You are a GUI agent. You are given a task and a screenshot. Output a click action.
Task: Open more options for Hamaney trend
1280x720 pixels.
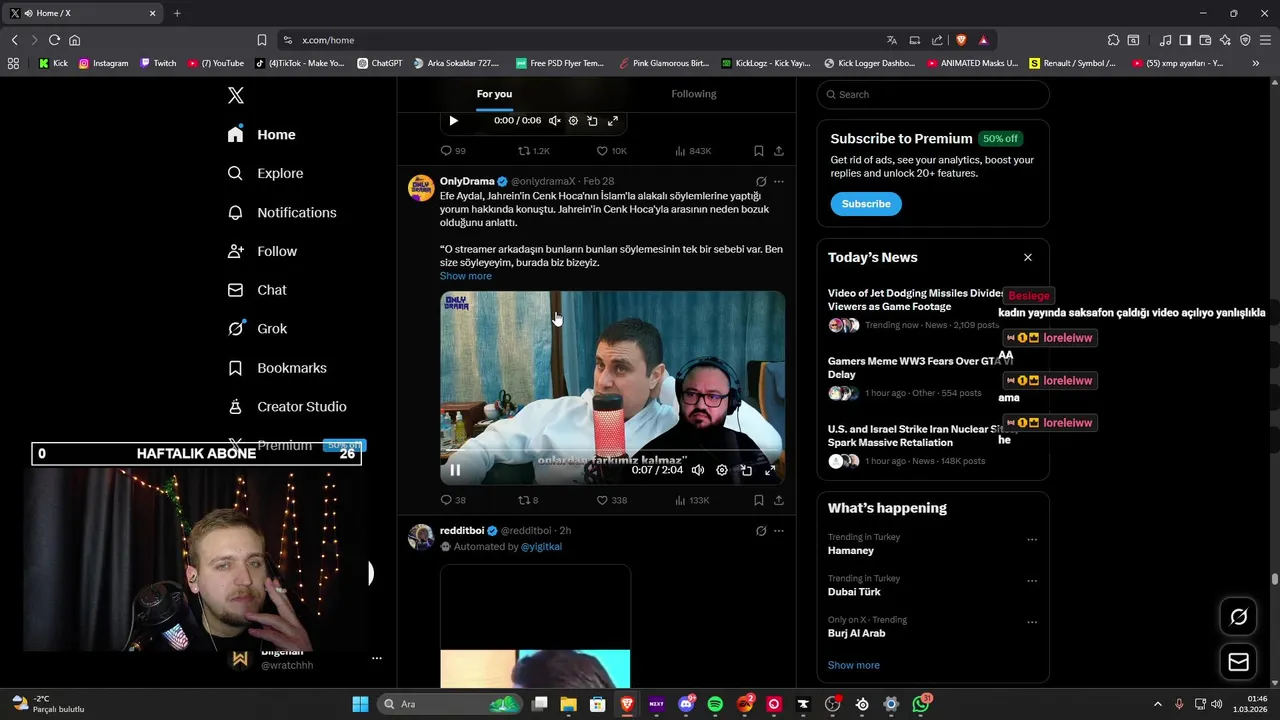[1032, 539]
